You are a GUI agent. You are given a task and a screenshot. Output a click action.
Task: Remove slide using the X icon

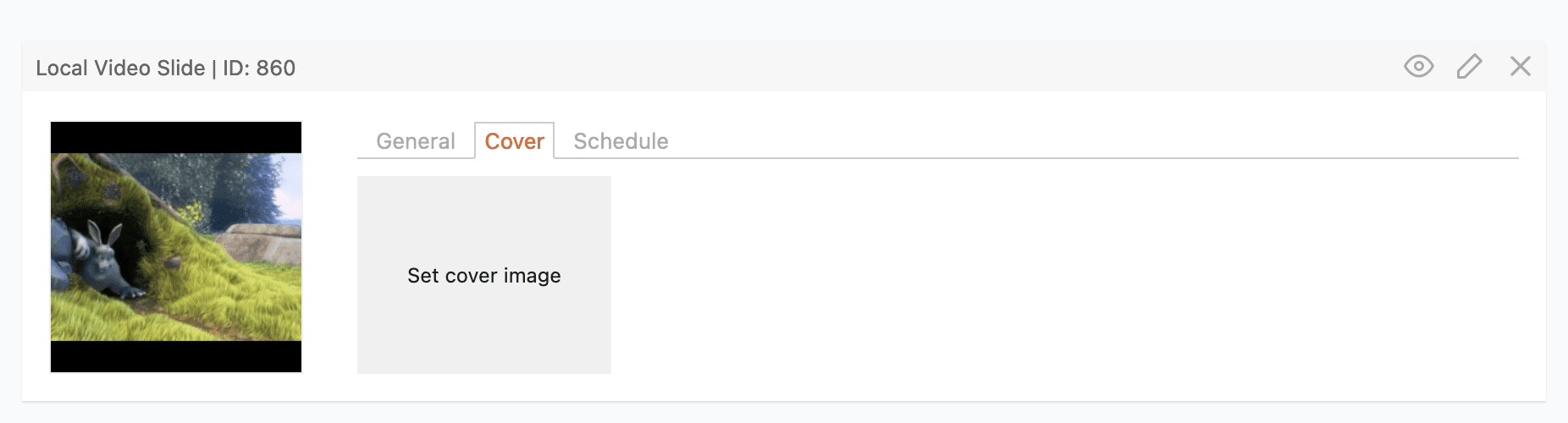coord(1520,66)
